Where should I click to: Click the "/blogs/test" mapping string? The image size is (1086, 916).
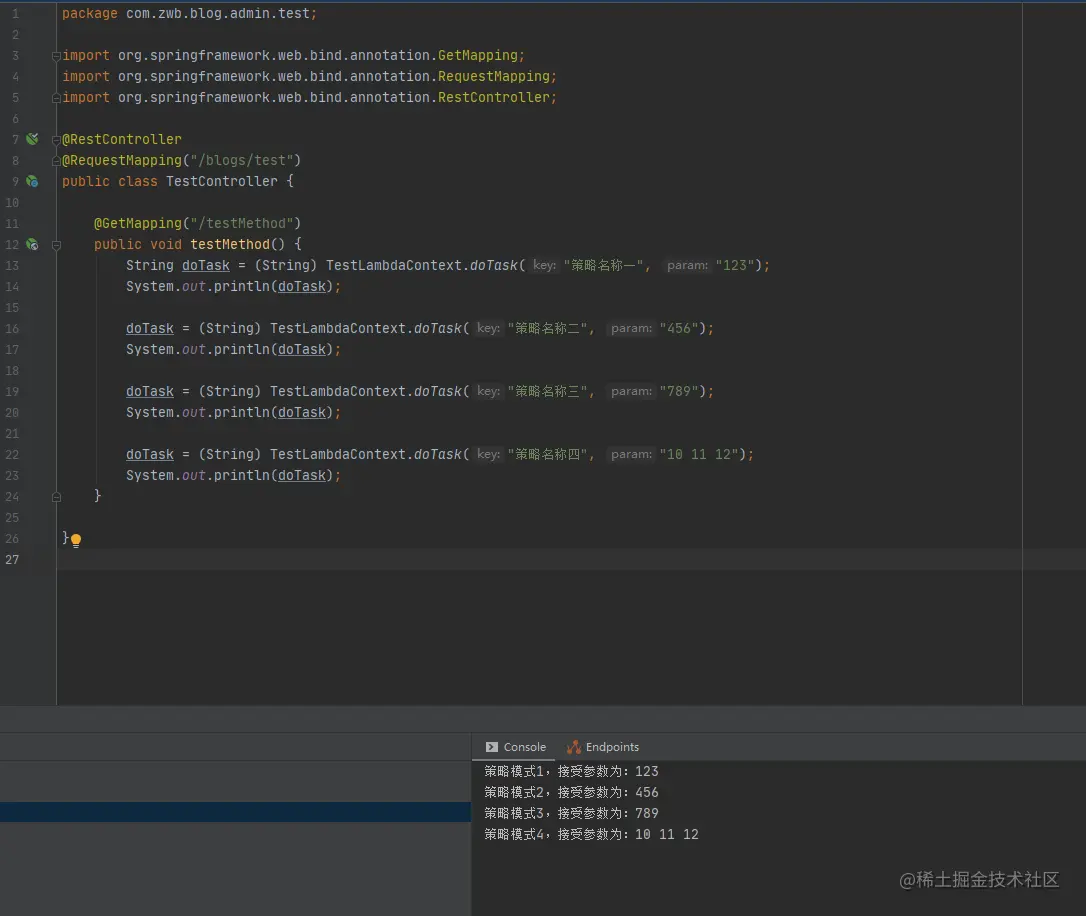(242, 161)
